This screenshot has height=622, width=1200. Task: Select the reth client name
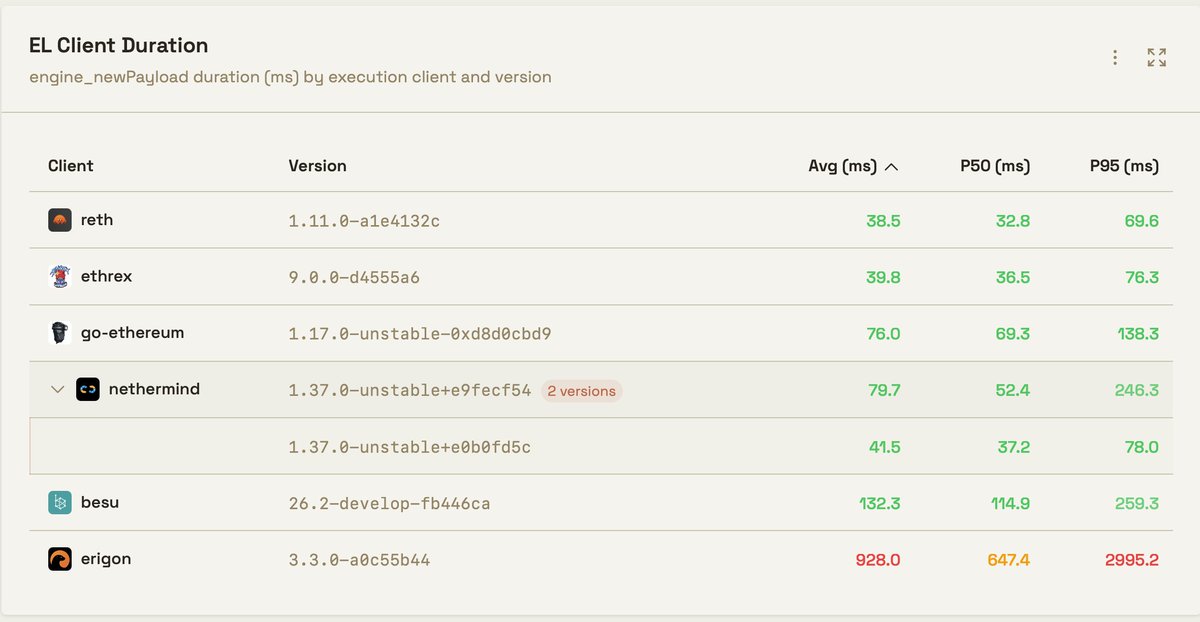(97, 220)
